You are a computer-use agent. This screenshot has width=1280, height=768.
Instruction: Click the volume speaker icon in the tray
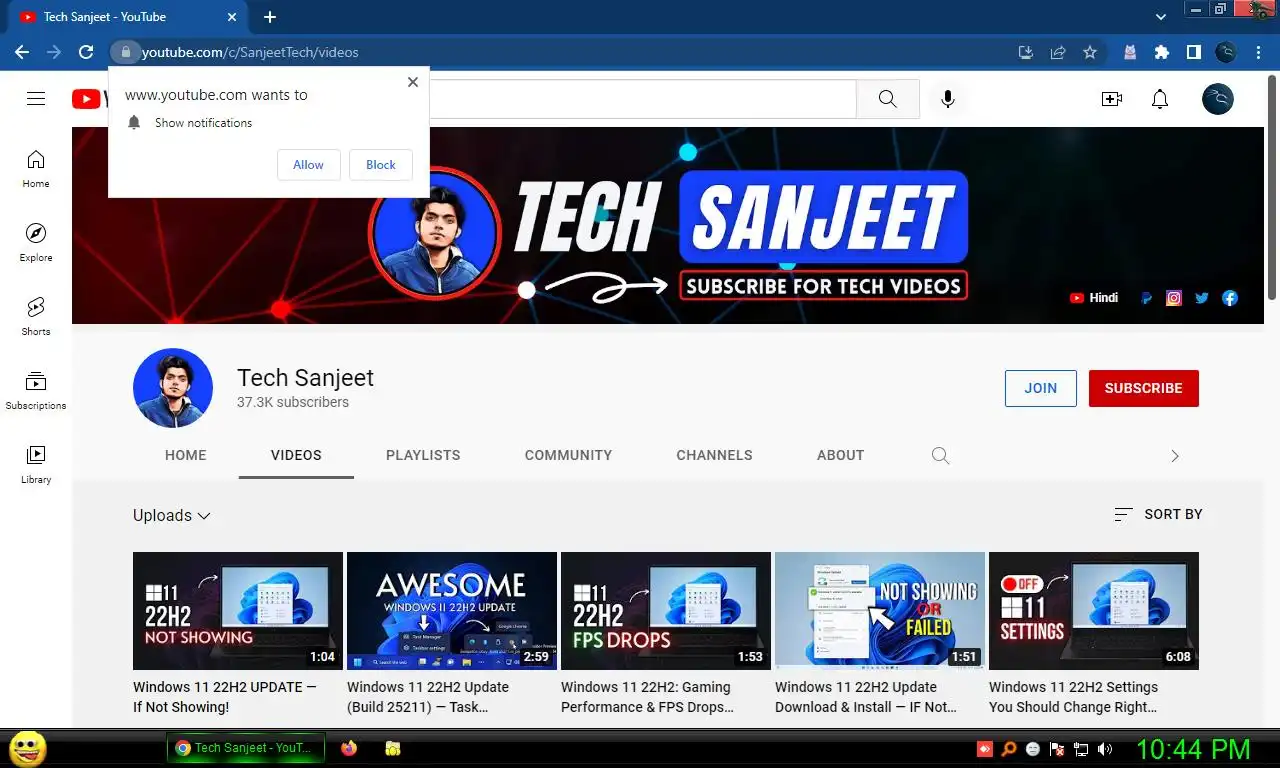[1105, 749]
